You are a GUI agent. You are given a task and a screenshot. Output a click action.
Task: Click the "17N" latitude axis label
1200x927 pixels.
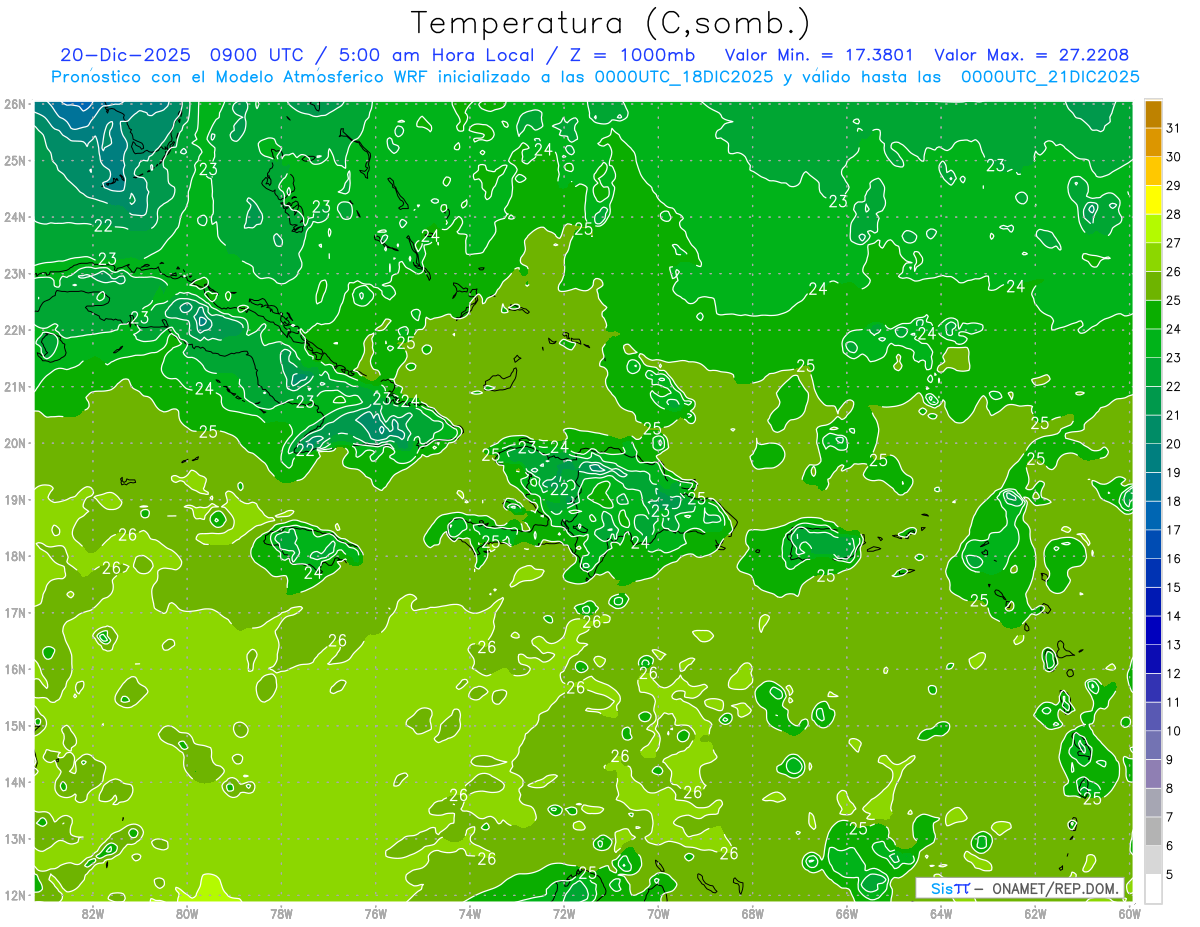[14, 613]
